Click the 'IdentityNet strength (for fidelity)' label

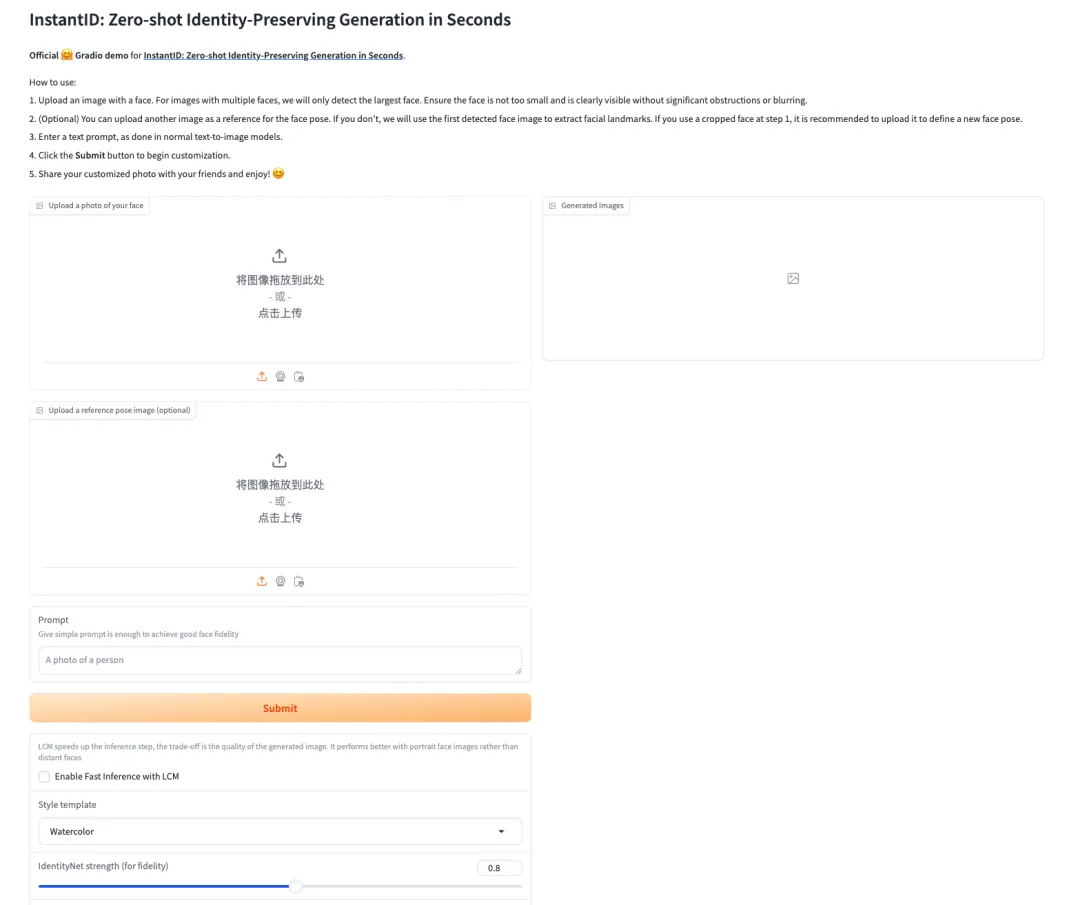[103, 866]
